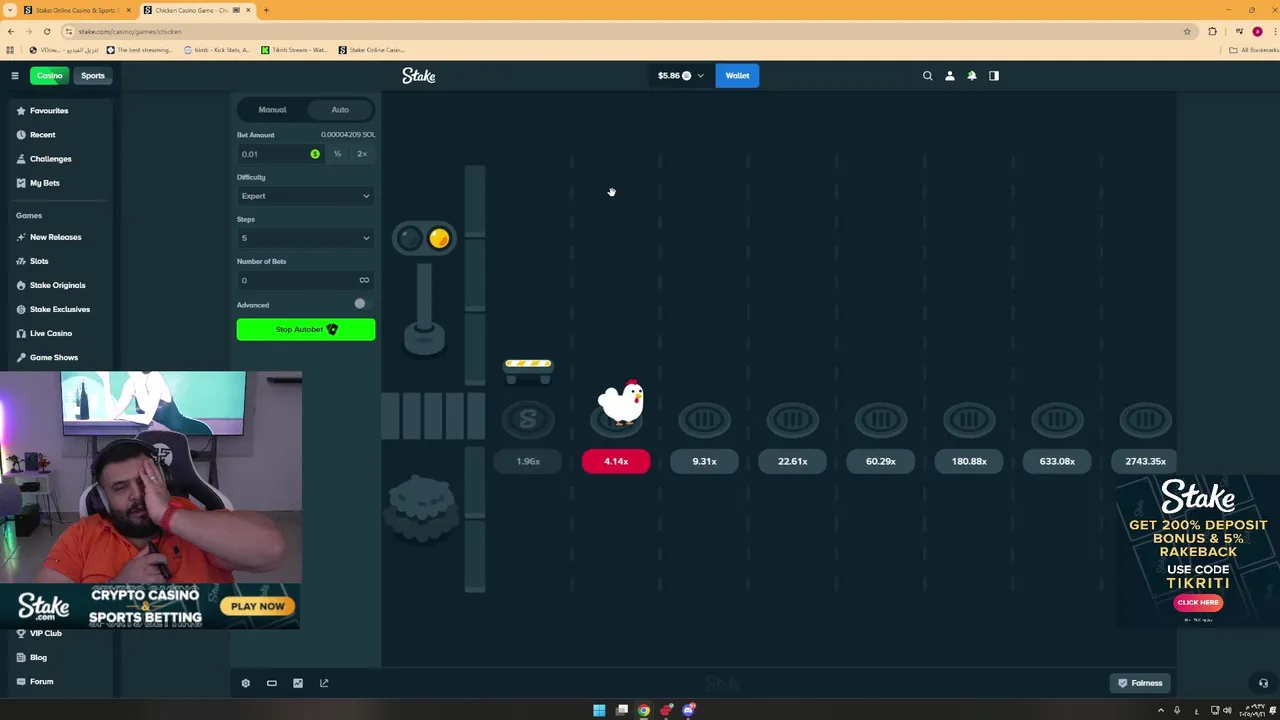
Task: Click the address bar URL
Action: [x=130, y=31]
